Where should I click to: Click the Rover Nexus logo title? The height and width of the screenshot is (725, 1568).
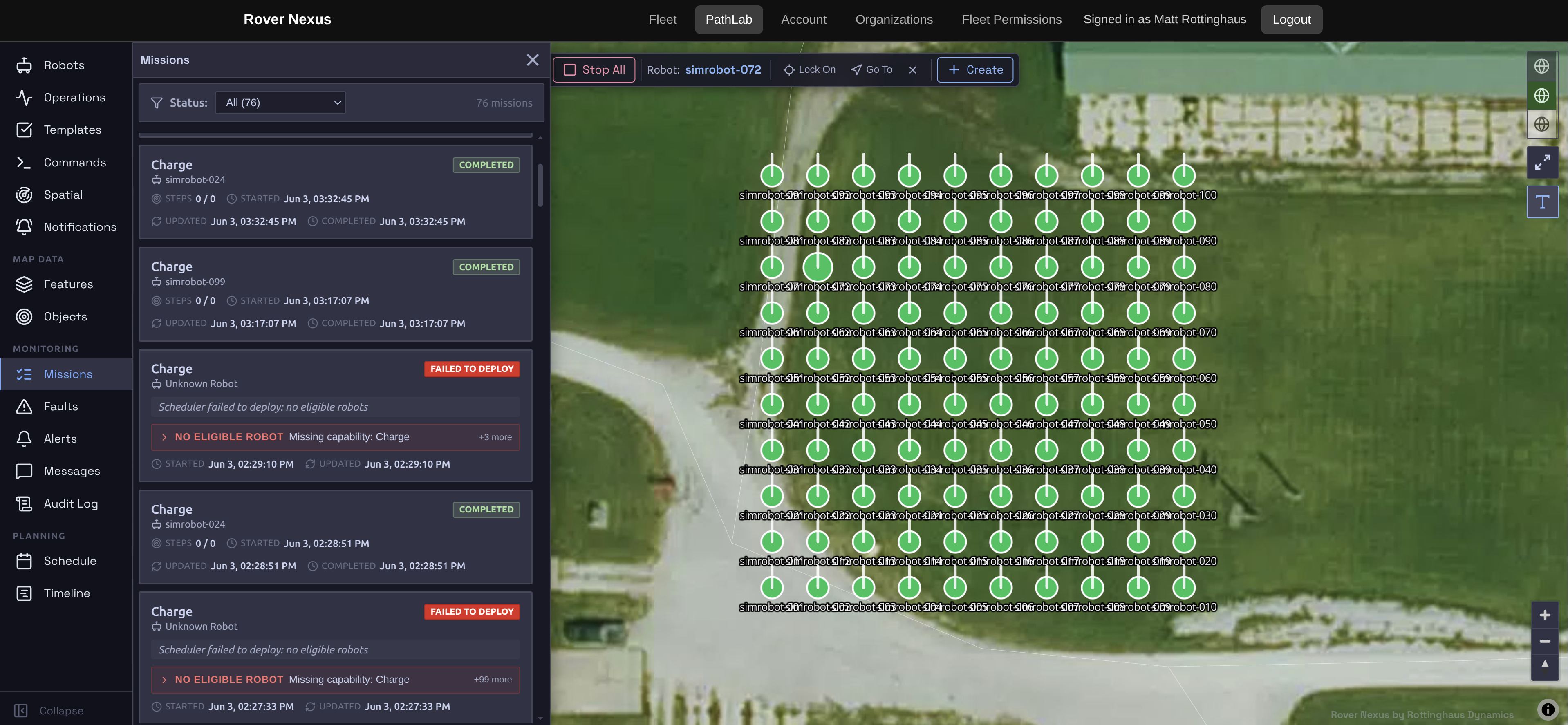(287, 20)
